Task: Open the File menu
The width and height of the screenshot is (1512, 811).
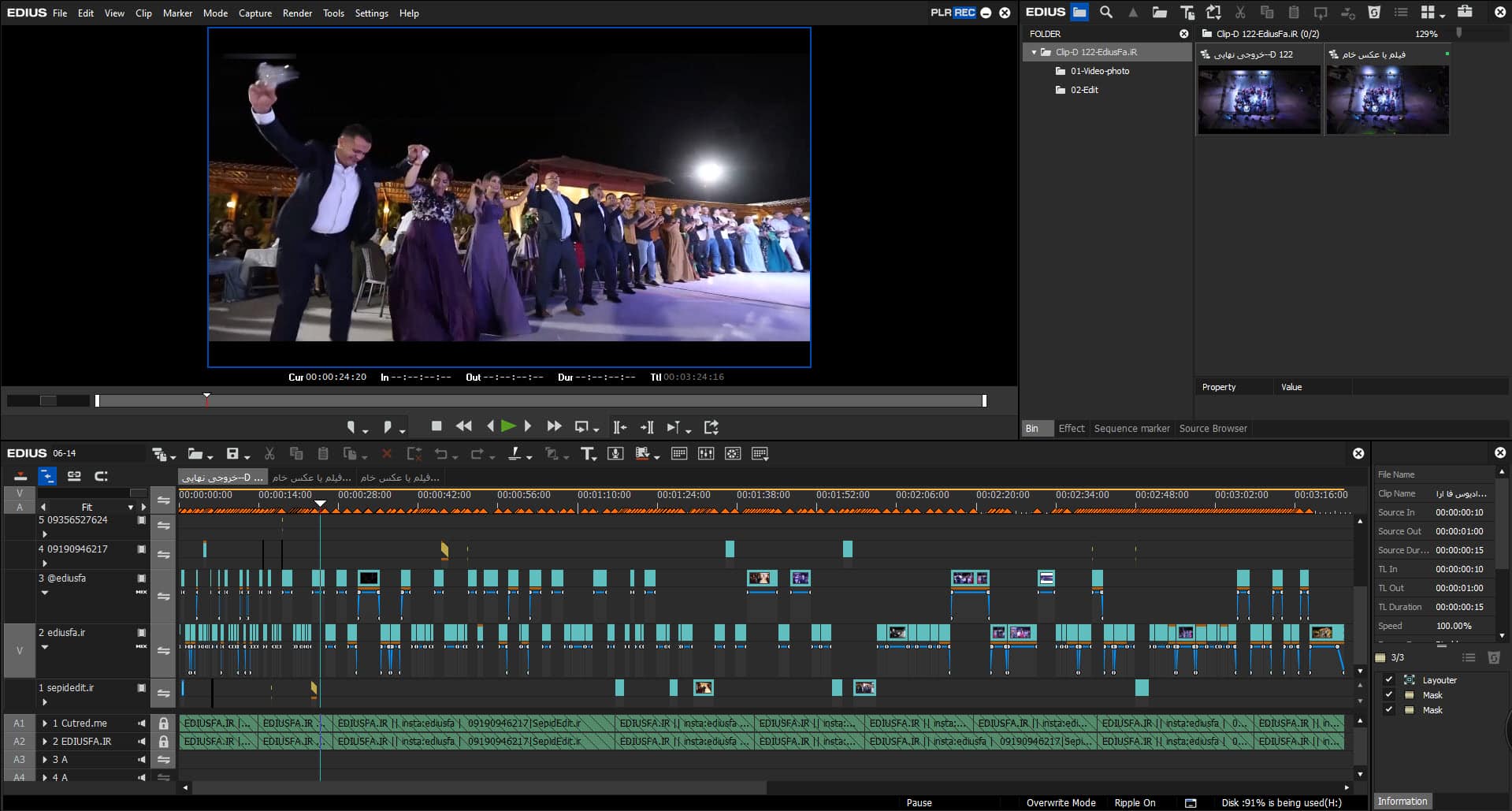Action: (x=60, y=13)
